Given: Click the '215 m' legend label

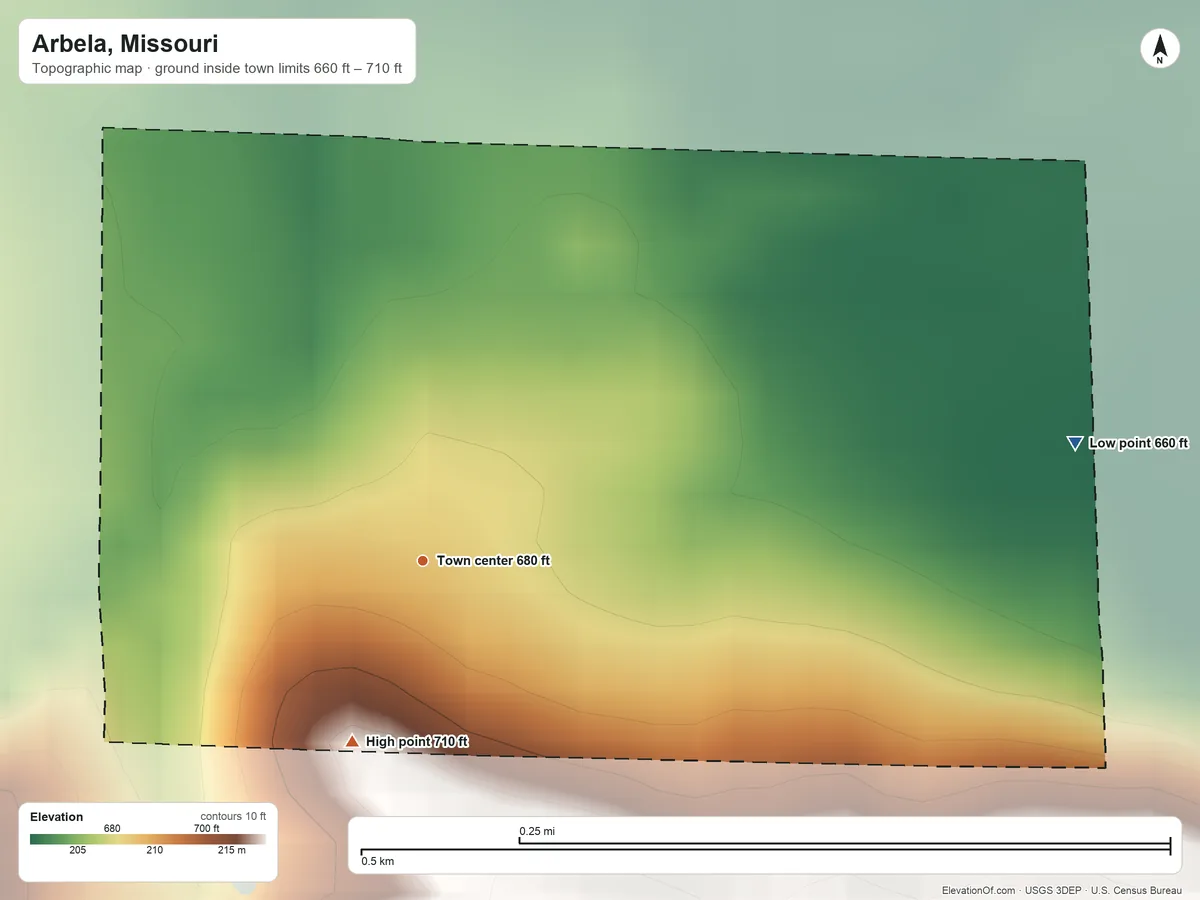Looking at the screenshot, I should point(231,850).
